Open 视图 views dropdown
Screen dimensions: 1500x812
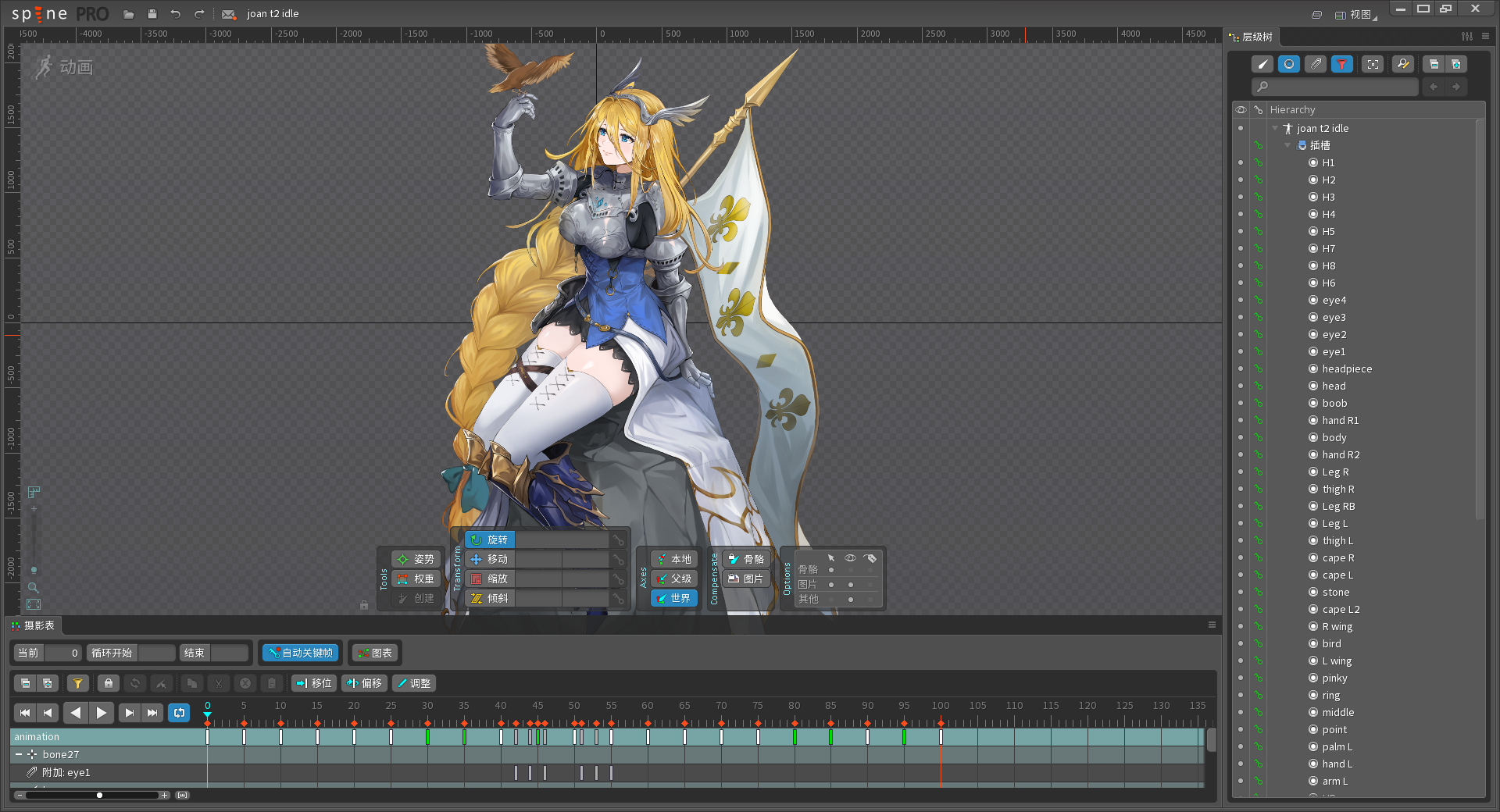click(x=1356, y=14)
